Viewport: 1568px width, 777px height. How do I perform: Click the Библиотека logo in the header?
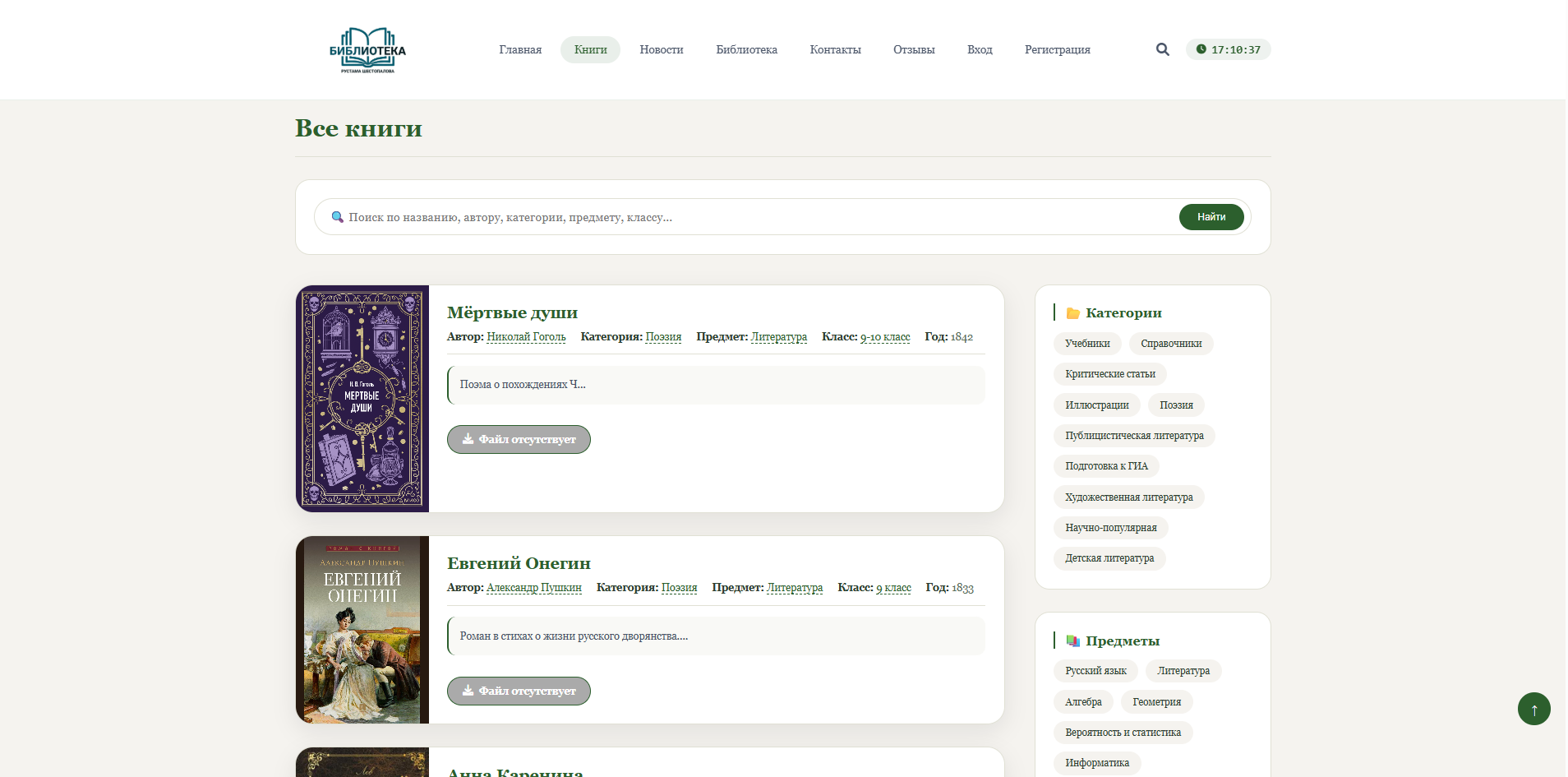367,50
